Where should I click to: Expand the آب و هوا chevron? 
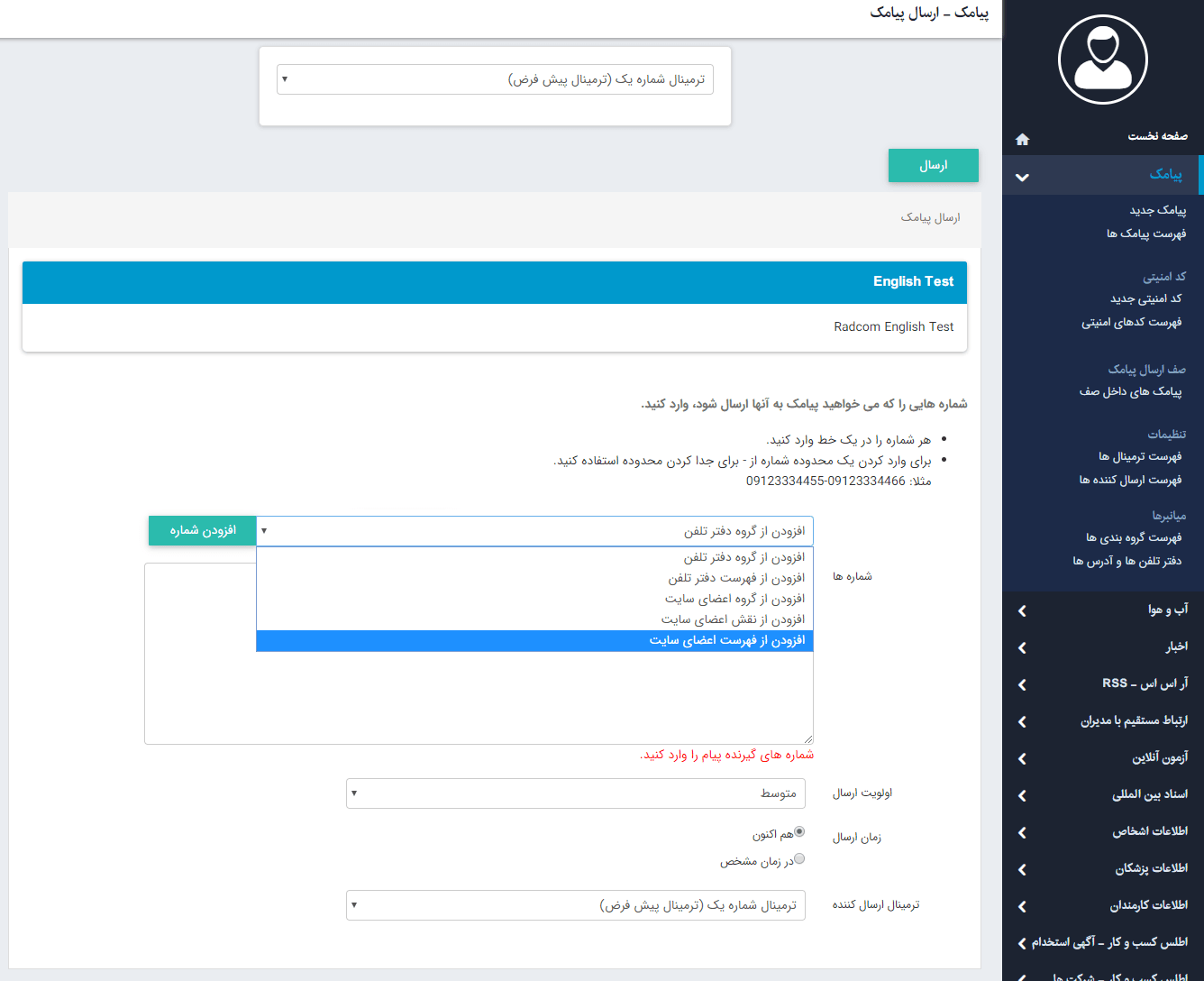coord(1022,611)
